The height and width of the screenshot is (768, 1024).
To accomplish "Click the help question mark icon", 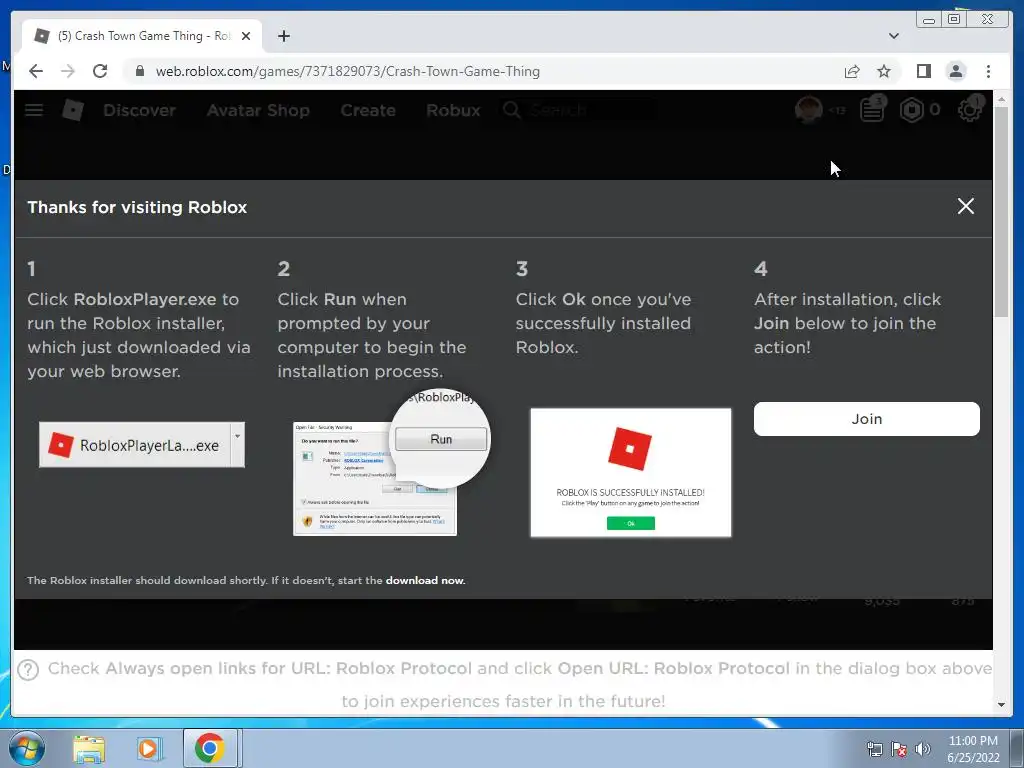I will (28, 669).
